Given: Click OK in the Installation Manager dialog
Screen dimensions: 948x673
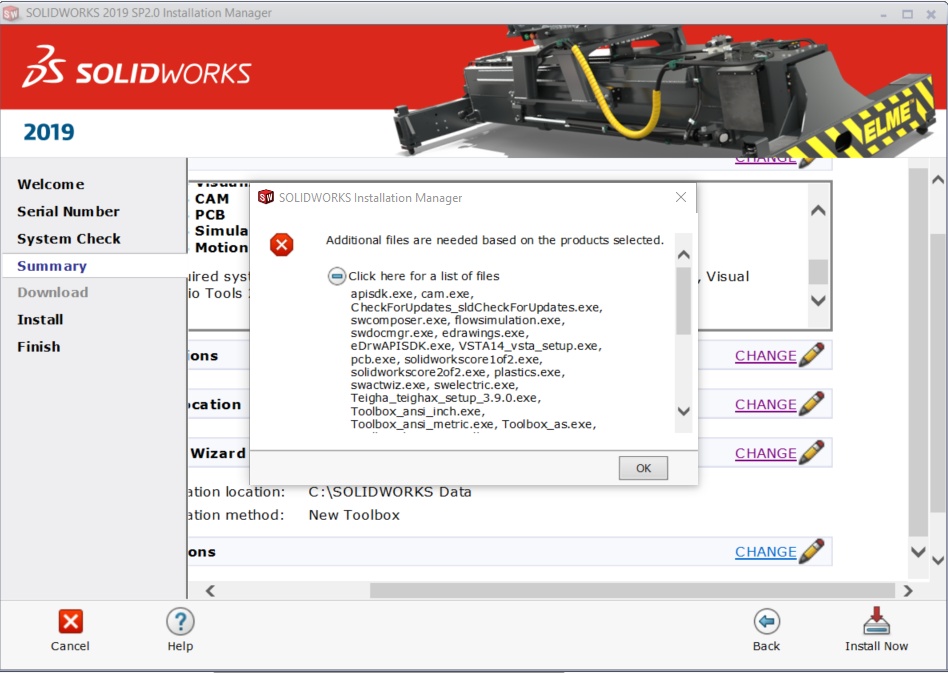Looking at the screenshot, I should coord(643,468).
